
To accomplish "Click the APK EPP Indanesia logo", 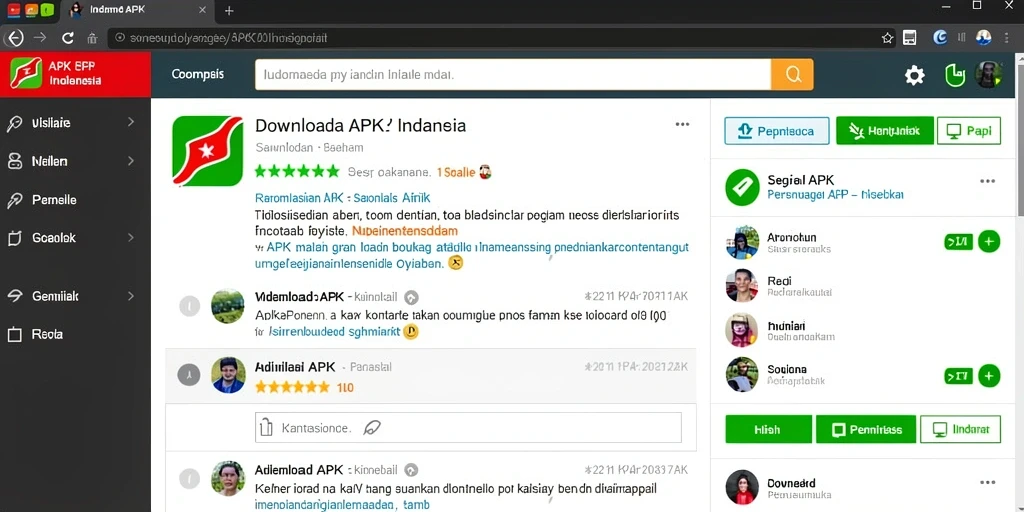I will pyautogui.click(x=26, y=73).
